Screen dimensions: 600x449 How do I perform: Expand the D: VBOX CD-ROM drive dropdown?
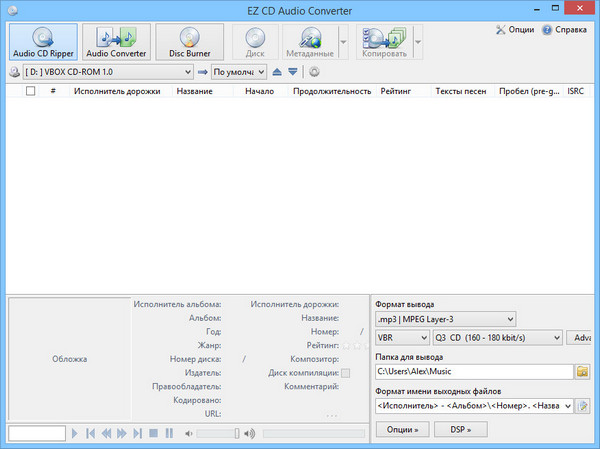click(188, 72)
